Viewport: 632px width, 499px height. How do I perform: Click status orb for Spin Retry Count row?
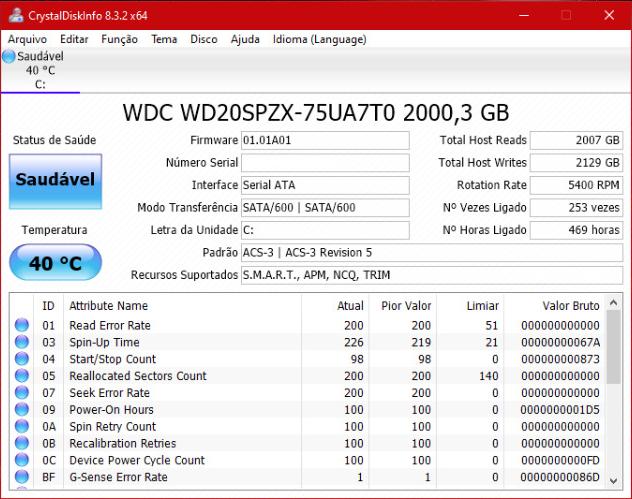tap(22, 426)
